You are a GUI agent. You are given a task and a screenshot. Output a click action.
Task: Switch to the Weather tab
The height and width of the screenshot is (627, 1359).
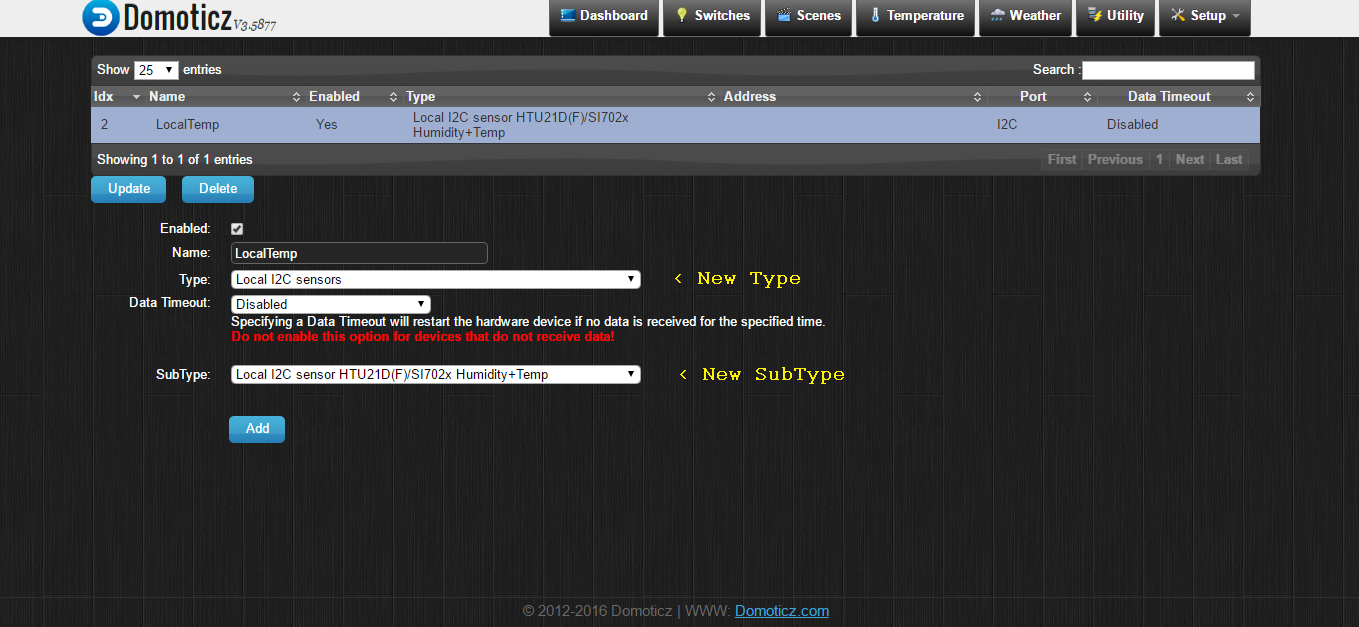point(1026,16)
